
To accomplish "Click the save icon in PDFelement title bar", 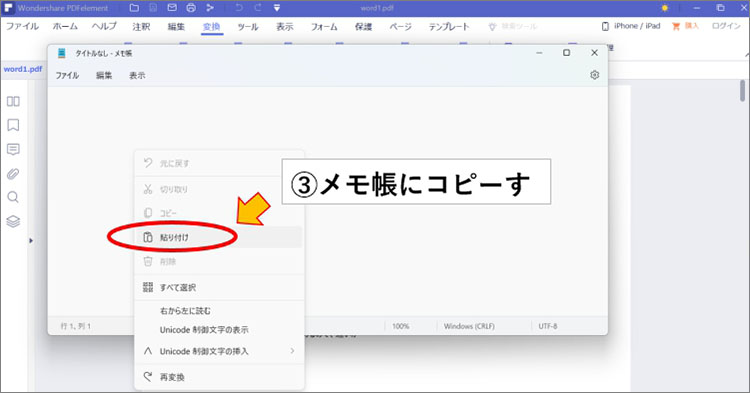I will [x=153, y=8].
